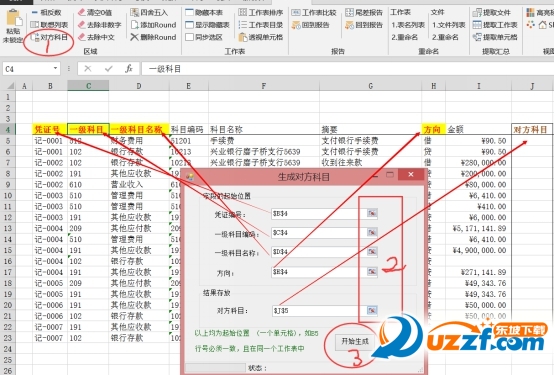Click the 清空0值 eraser command
The image size is (555, 375).
pyautogui.click(x=95, y=13)
